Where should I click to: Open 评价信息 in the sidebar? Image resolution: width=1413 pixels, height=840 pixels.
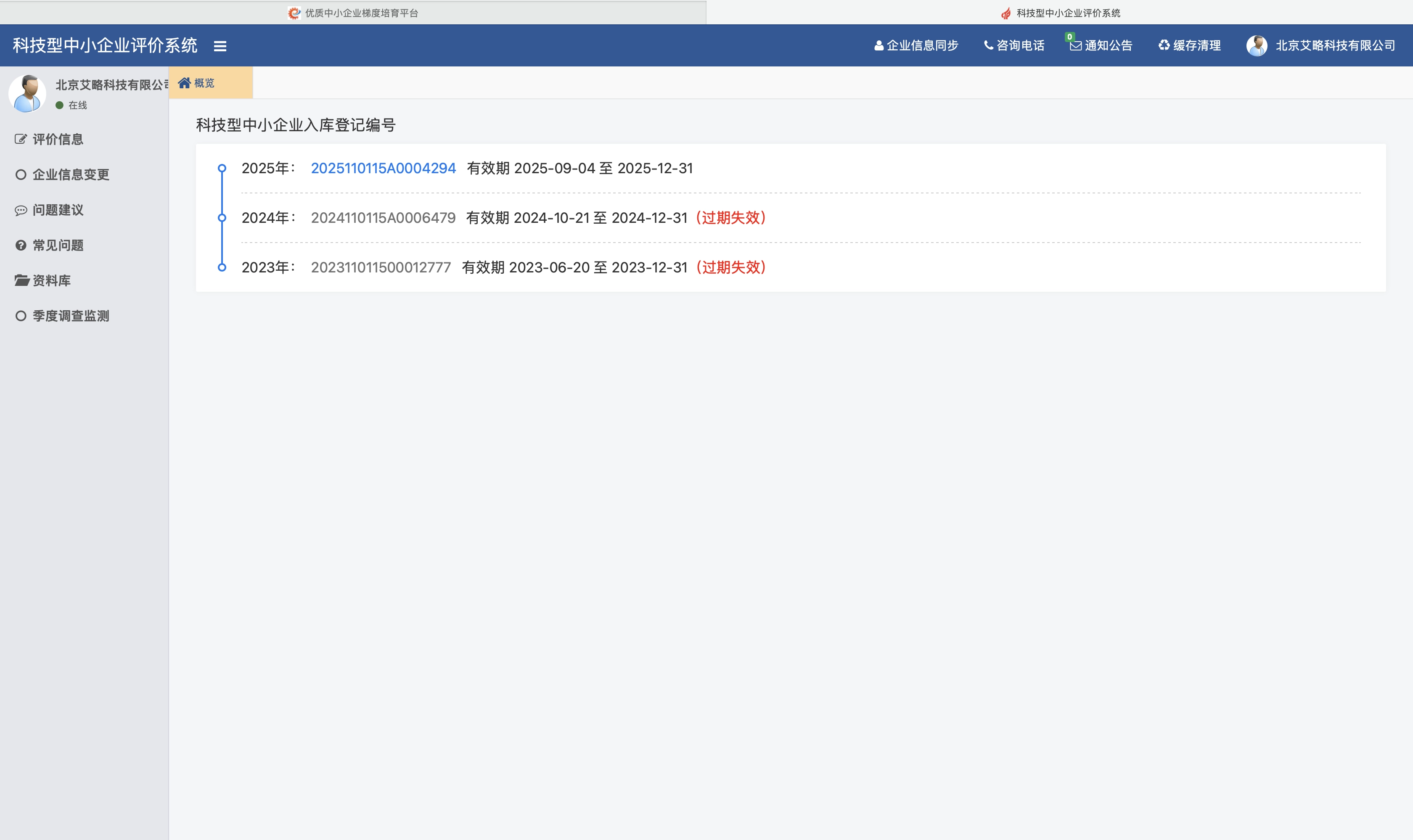[x=49, y=139]
